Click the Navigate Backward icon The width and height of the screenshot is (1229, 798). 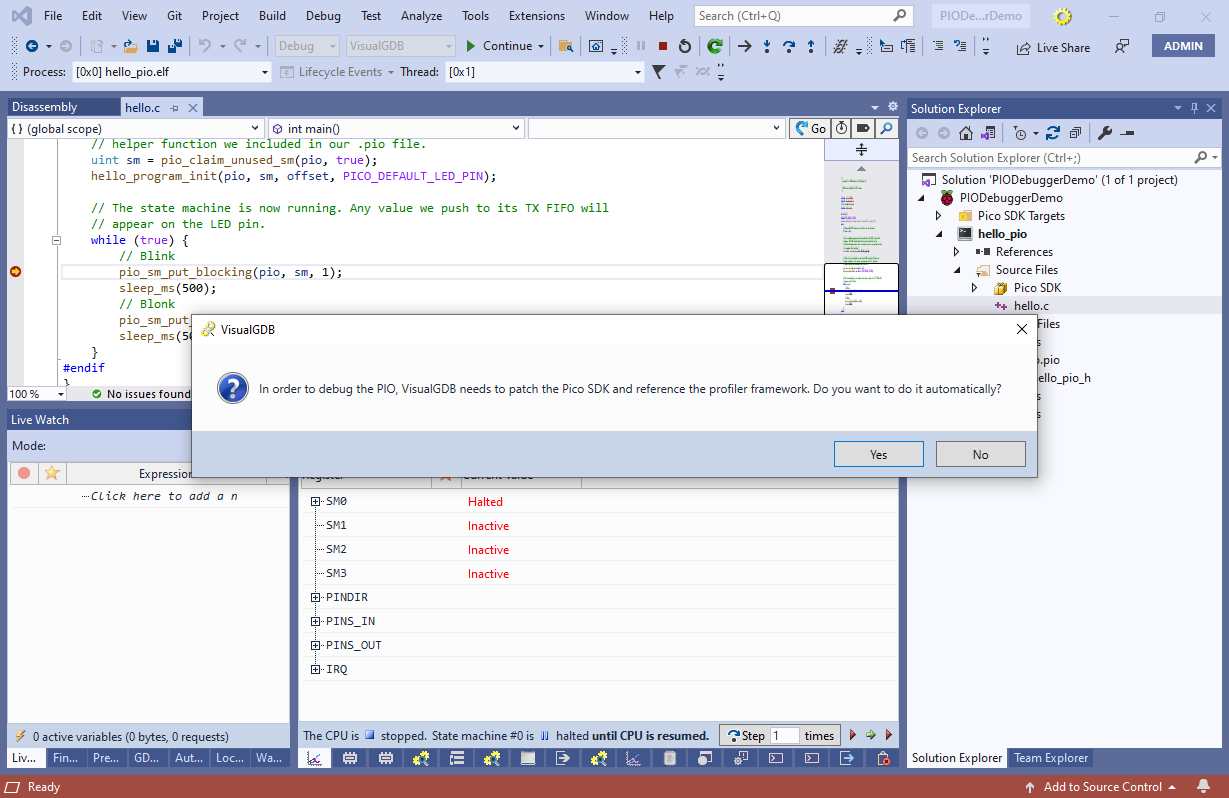[x=32, y=46]
